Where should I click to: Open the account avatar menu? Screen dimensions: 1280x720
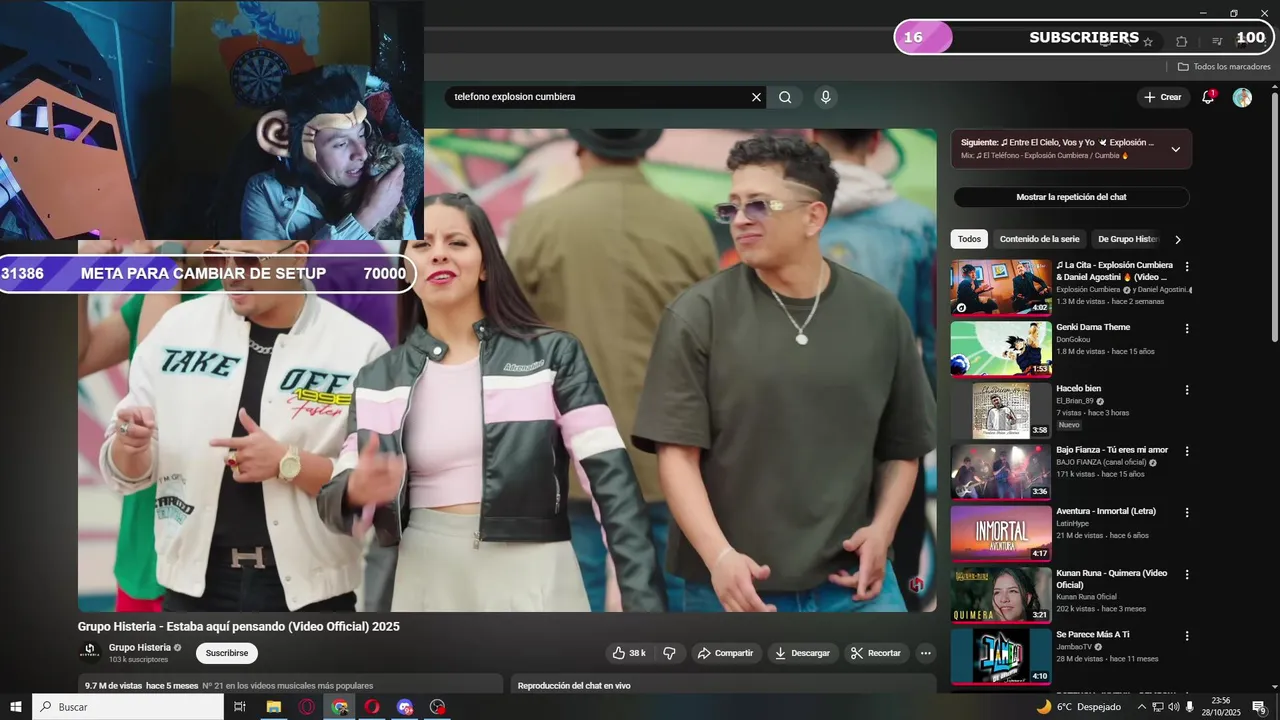pos(1242,97)
